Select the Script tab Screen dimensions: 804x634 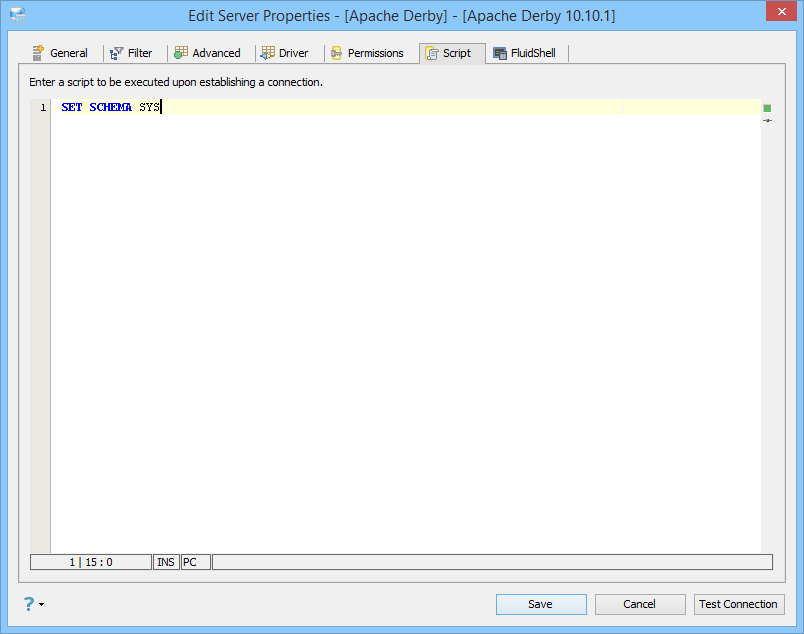pyautogui.click(x=452, y=53)
